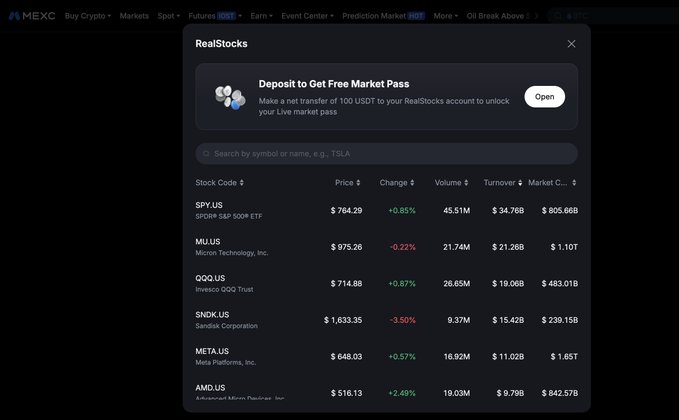Click the SNDK.US change -3.50%

click(x=402, y=320)
